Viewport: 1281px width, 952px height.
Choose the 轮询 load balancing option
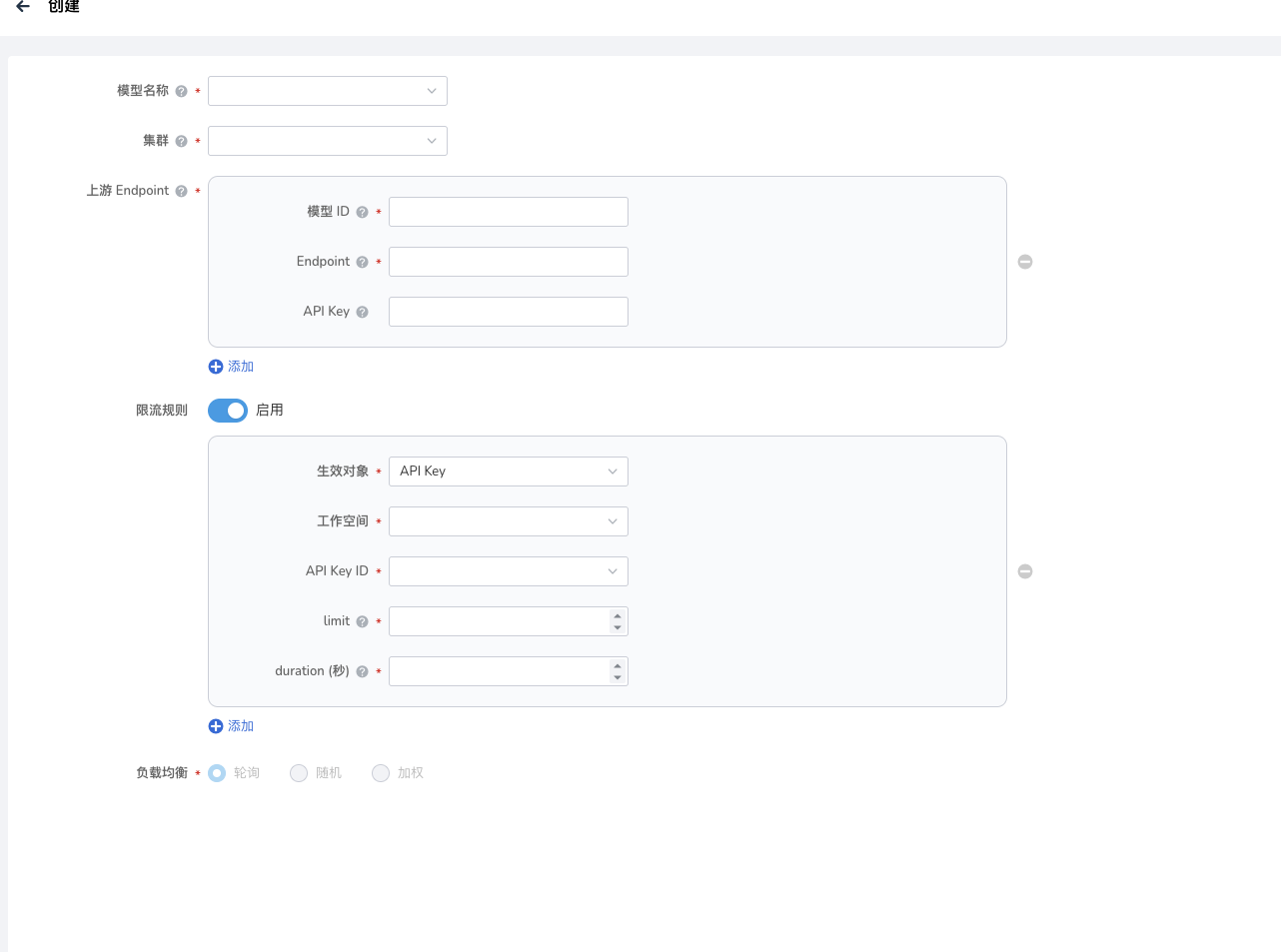click(x=217, y=773)
